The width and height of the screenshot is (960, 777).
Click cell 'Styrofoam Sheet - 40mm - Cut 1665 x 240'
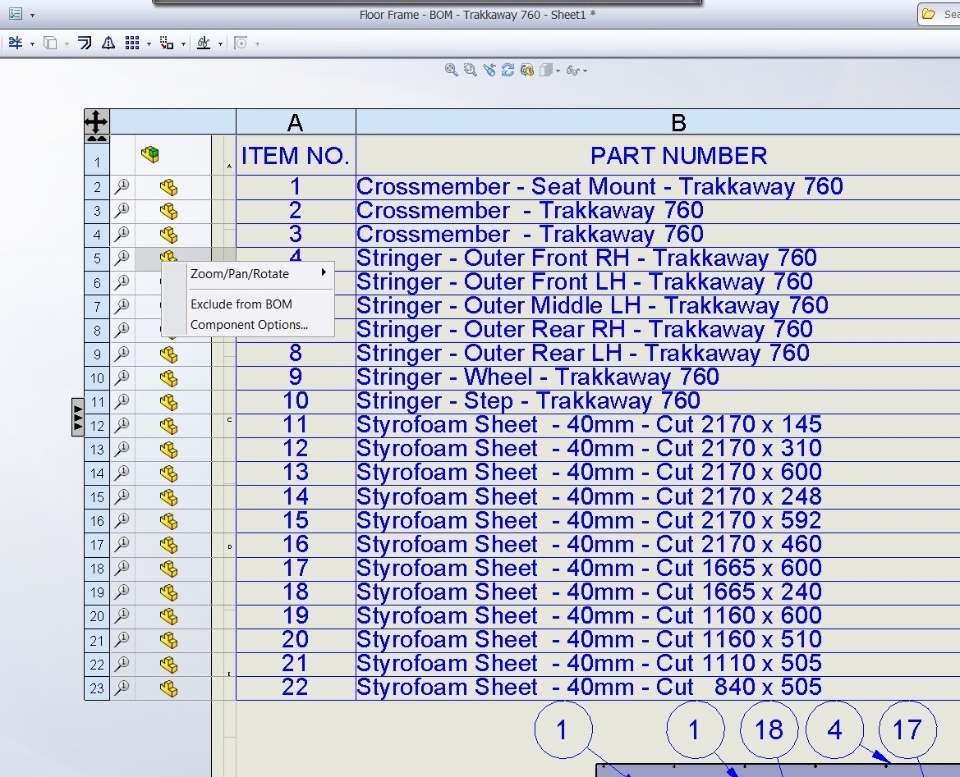point(658,593)
